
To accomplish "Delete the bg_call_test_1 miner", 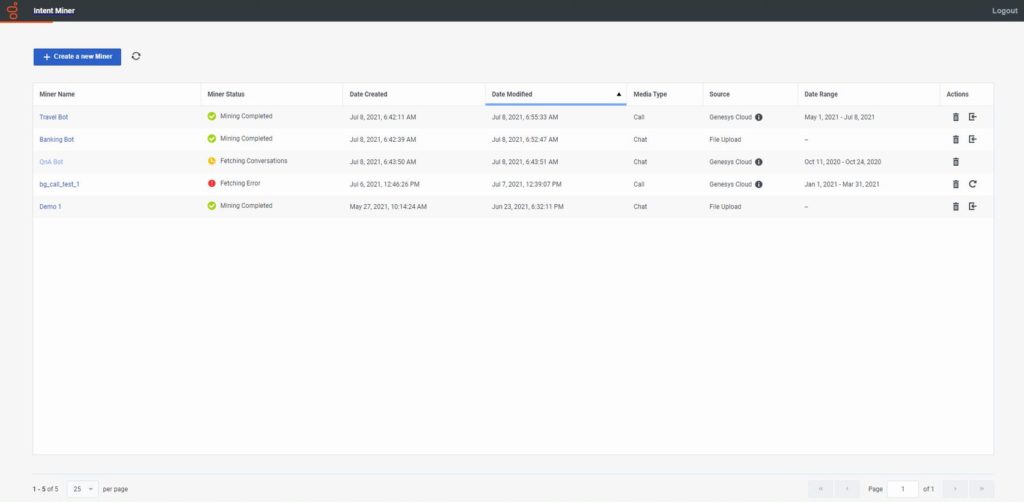I will 955,184.
